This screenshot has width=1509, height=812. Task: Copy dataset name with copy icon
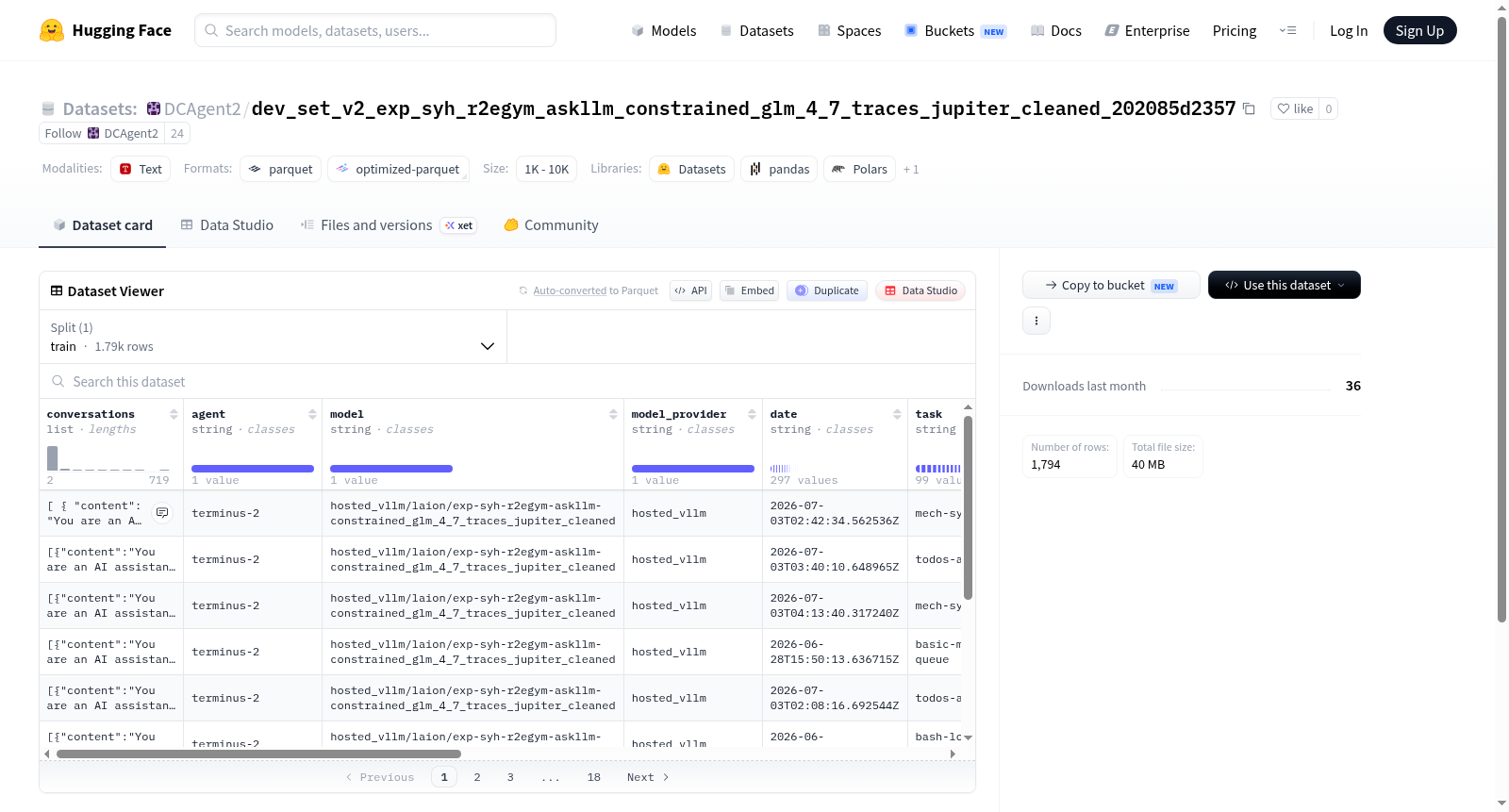[1249, 108]
